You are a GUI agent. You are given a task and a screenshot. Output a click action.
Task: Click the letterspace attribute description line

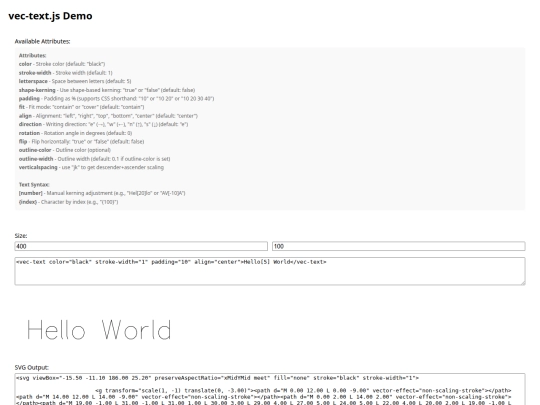75,81
